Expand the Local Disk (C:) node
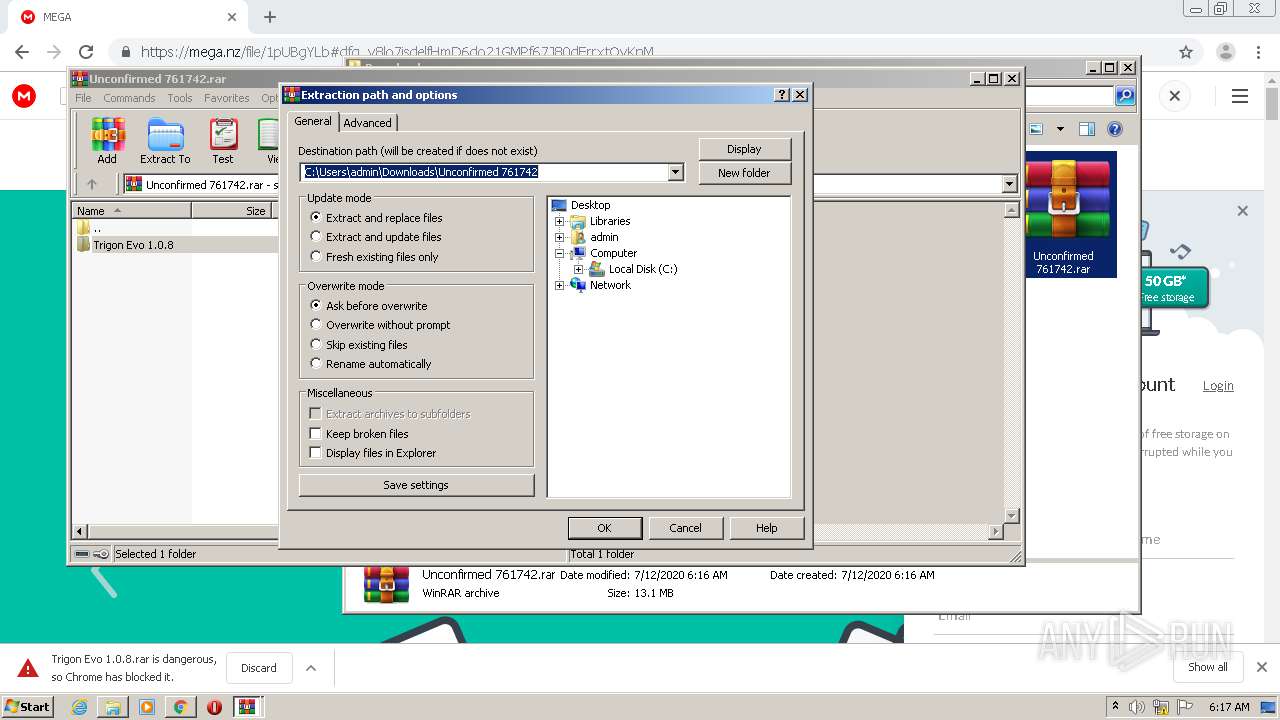The image size is (1280, 720). click(579, 269)
